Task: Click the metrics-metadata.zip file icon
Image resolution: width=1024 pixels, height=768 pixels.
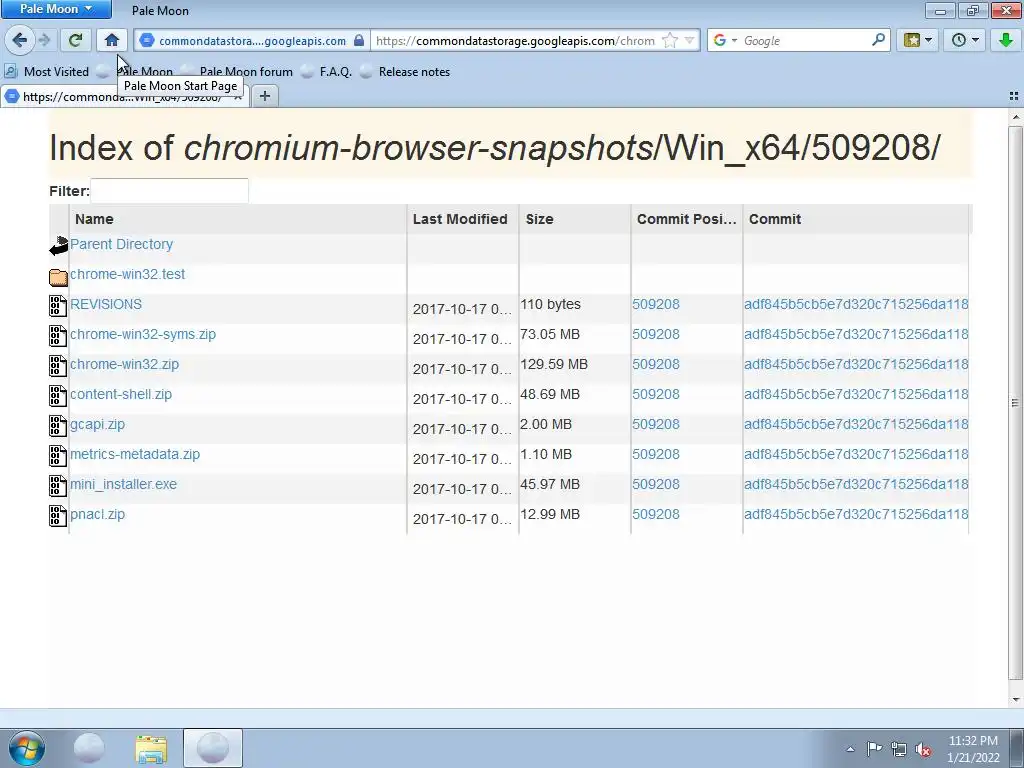Action: [58, 456]
